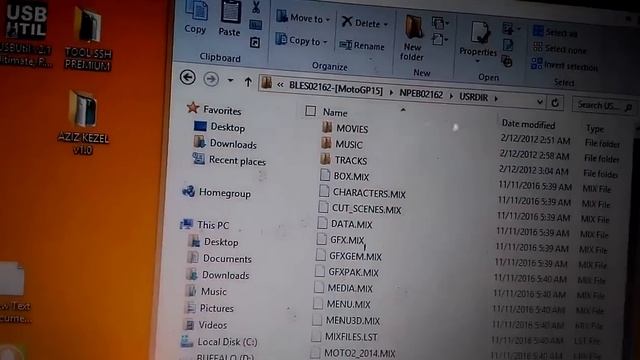
Task: Open TOOL SSH PREMIUM desktop icon
Action: [x=88, y=39]
